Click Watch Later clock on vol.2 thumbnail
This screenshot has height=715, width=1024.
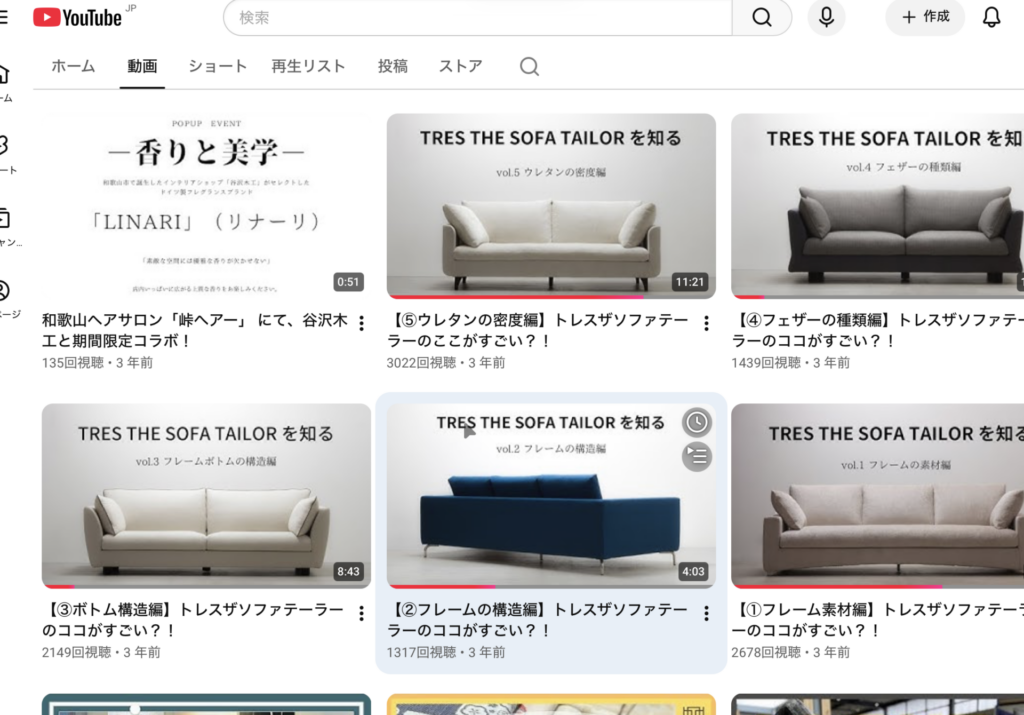pos(697,422)
